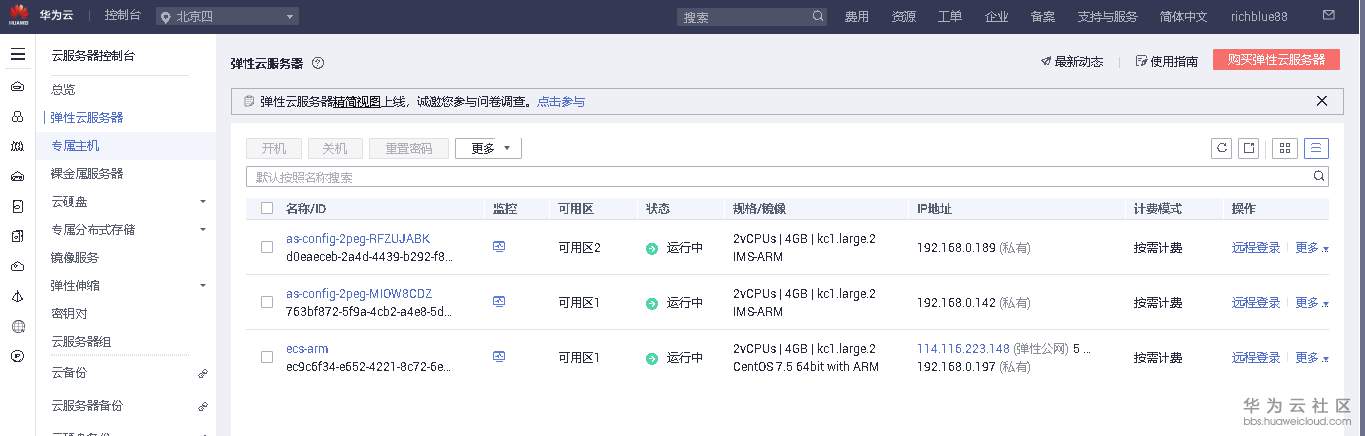Click the globe icon in left rail

18,327
